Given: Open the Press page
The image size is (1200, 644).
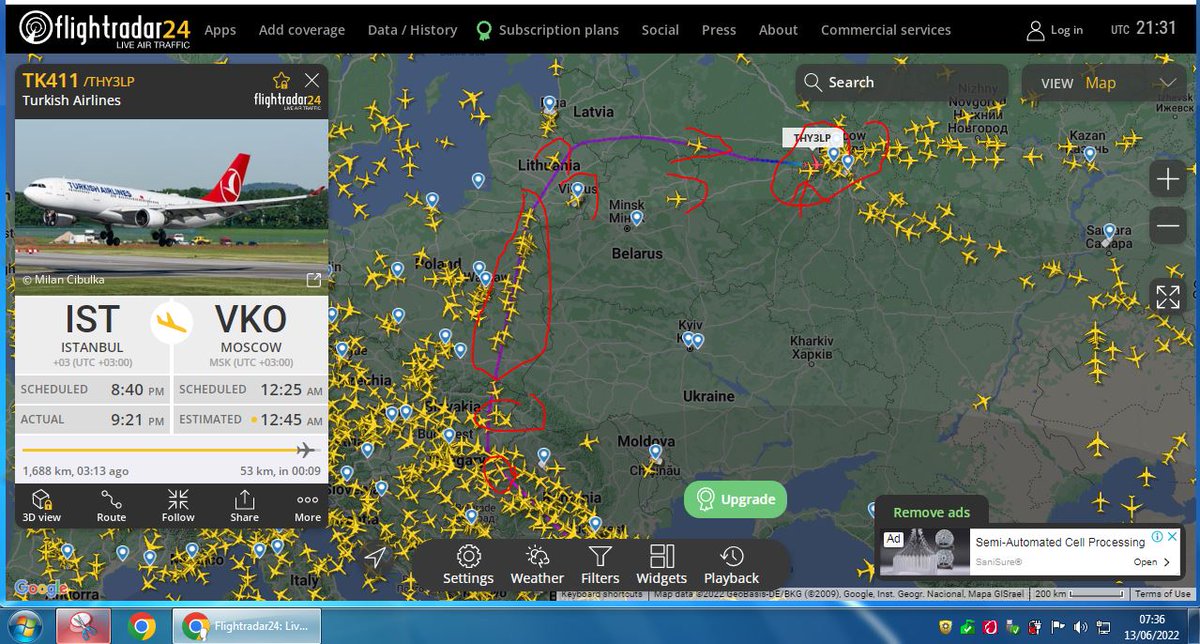Looking at the screenshot, I should pyautogui.click(x=719, y=30).
